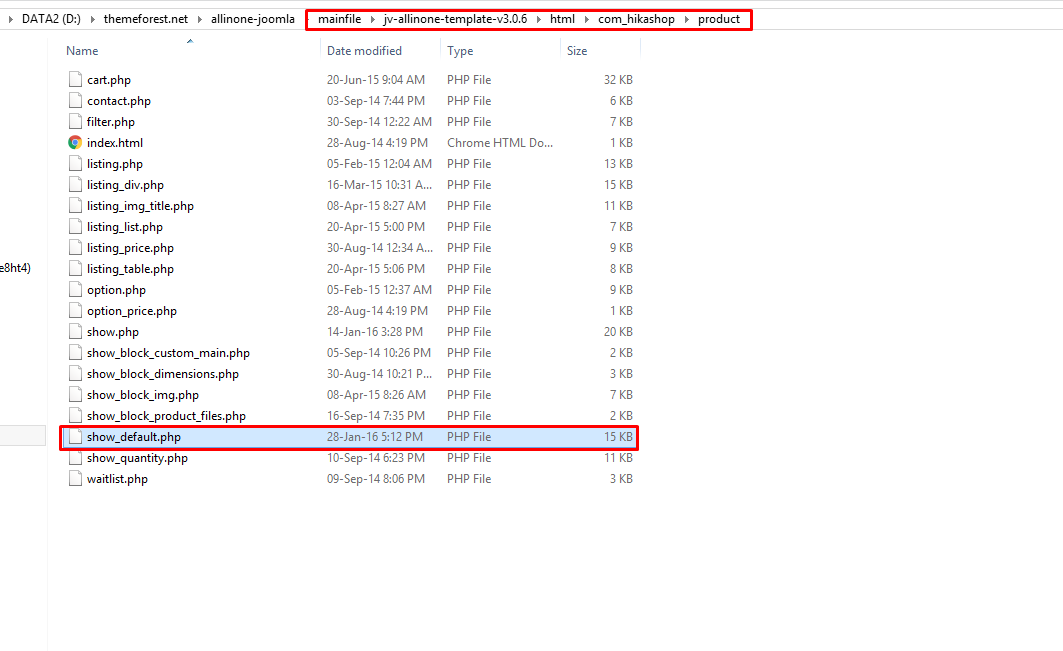Click the listing_img_title.php file icon
Viewport: 1063px width, 651px height.
point(75,205)
